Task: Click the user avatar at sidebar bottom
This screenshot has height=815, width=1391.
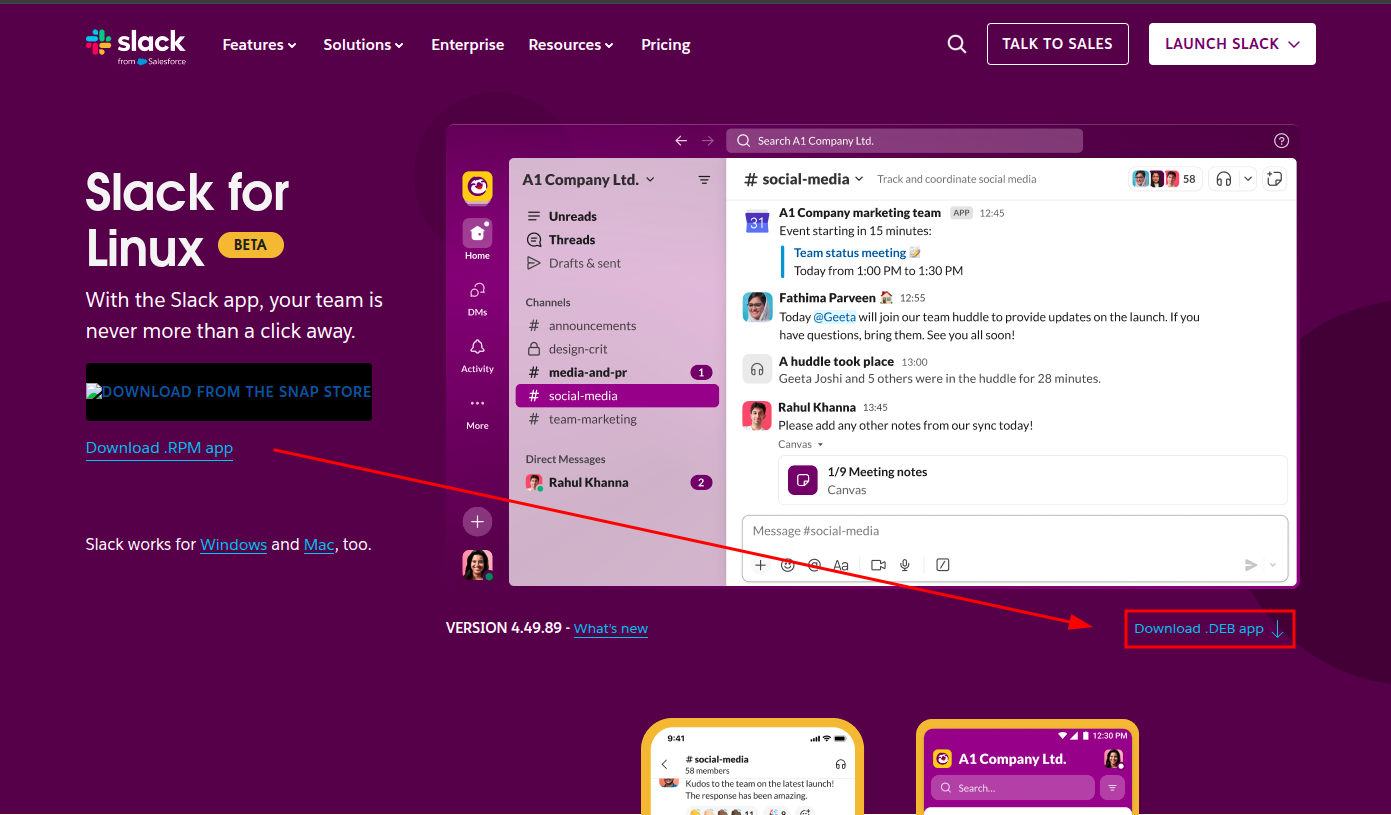Action: click(x=477, y=565)
